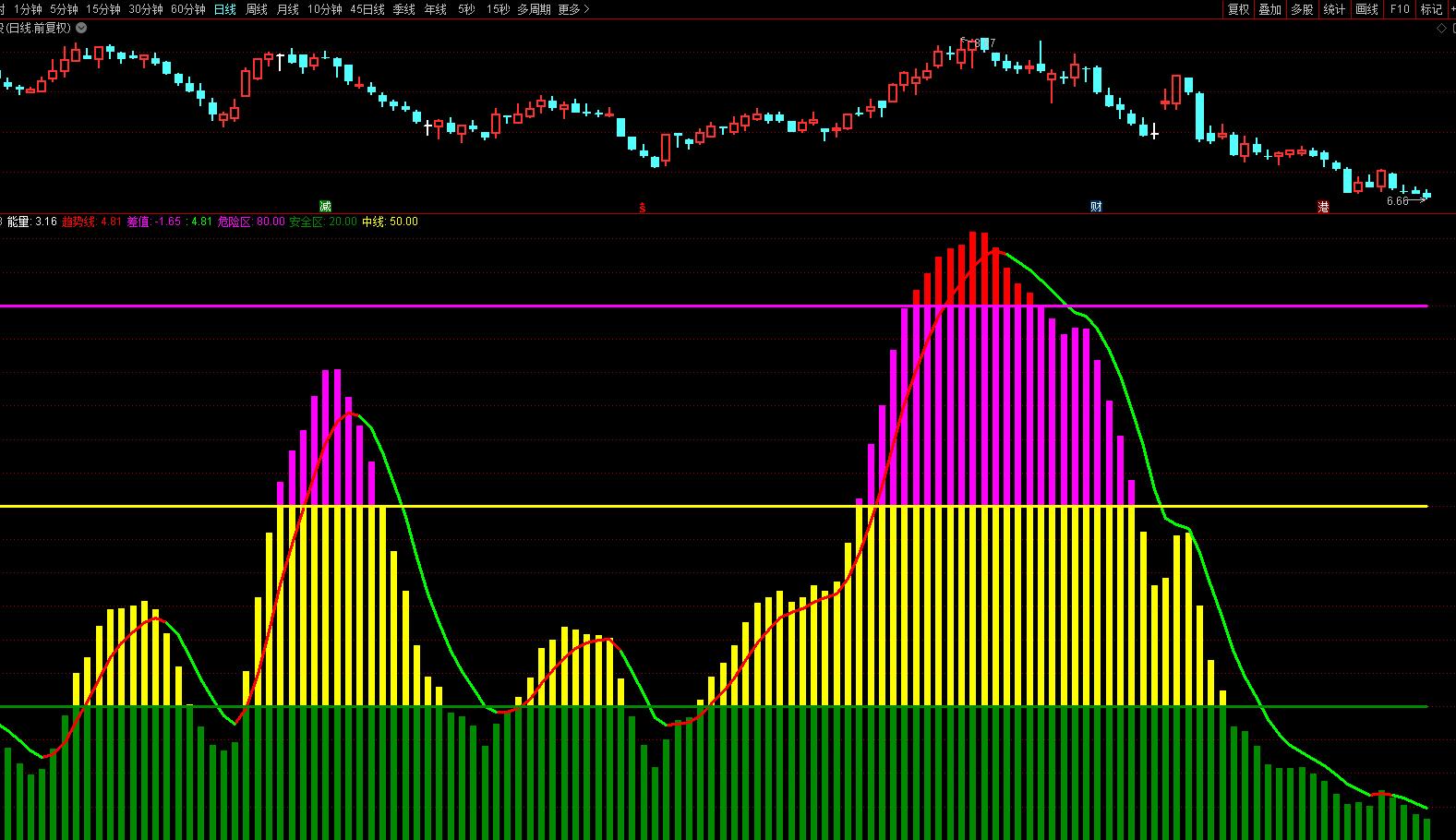Image resolution: width=1456 pixels, height=840 pixels.
Task: Toggle 叠加 overlay mode
Action: pyautogui.click(x=1269, y=9)
